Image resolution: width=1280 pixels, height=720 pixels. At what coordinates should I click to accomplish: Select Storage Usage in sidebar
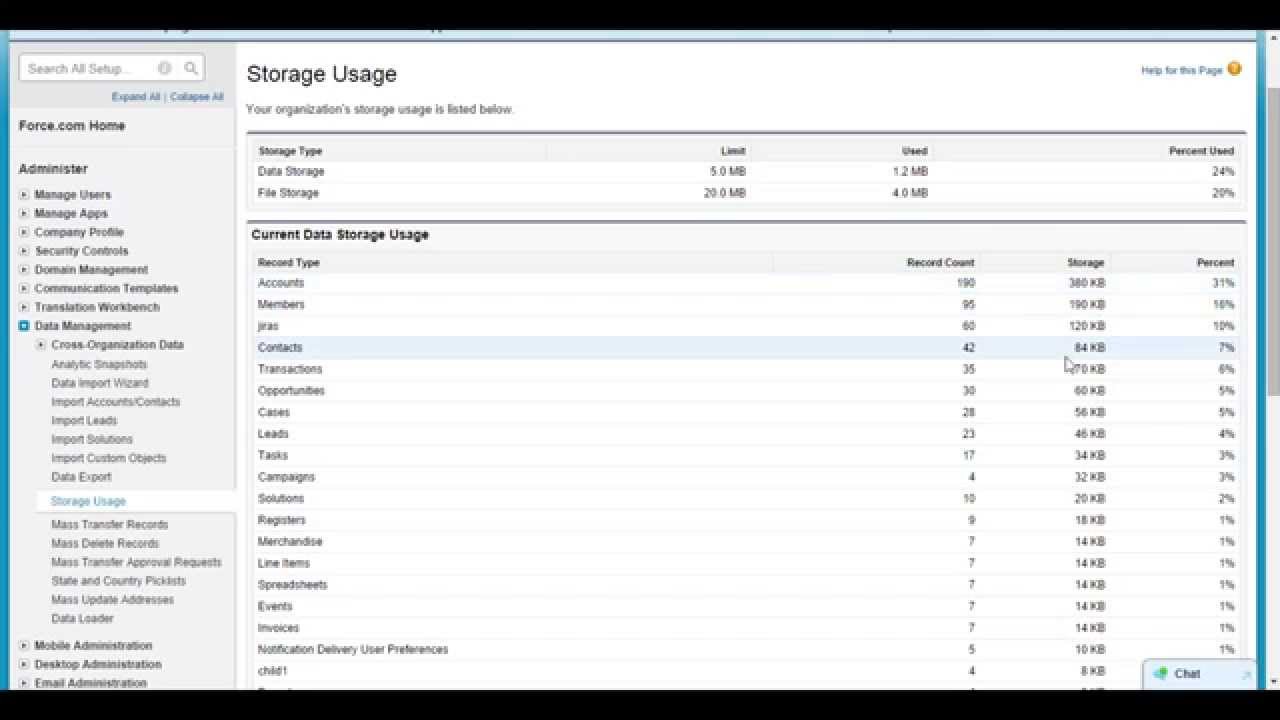(88, 501)
